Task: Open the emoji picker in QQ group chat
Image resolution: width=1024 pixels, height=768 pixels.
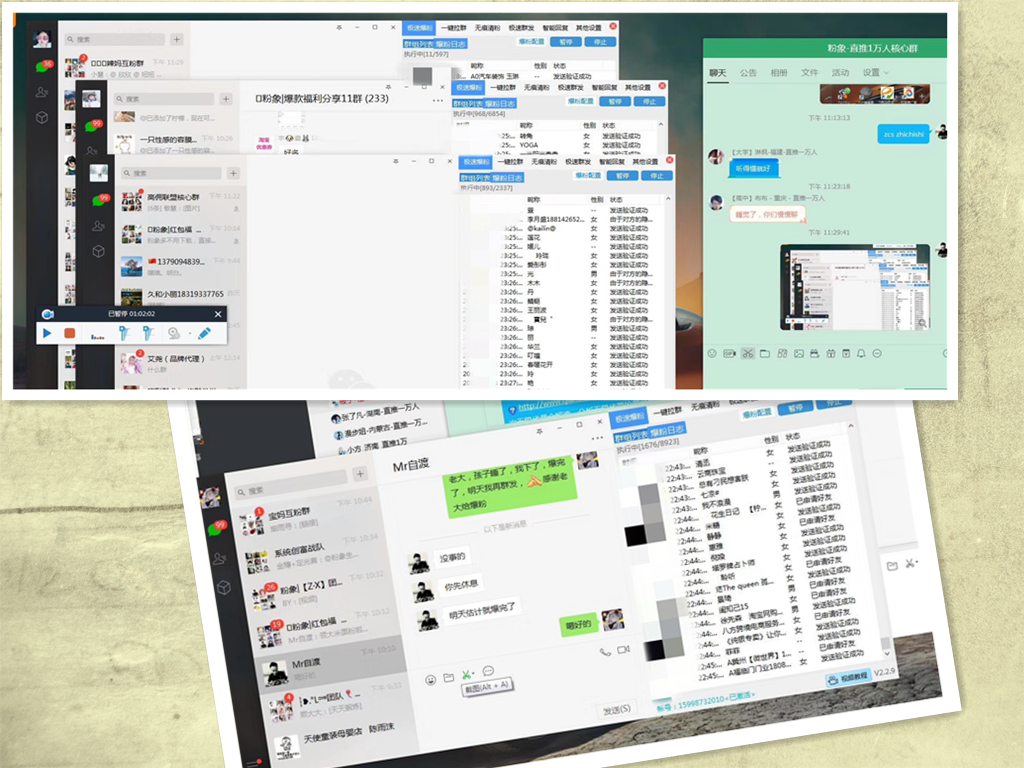Action: coord(712,353)
